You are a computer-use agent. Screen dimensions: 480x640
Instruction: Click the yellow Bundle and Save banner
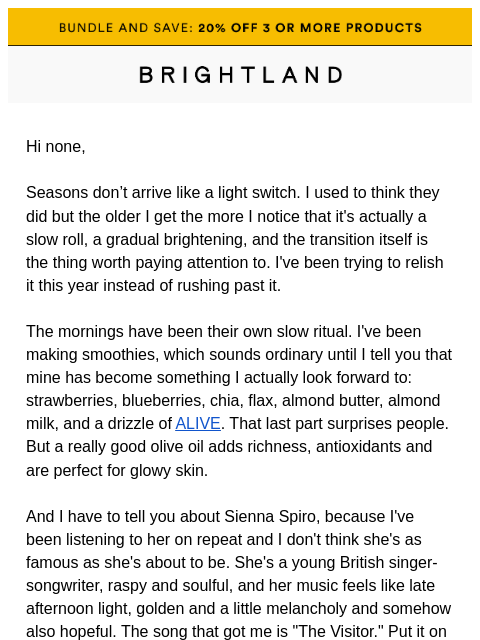240,27
